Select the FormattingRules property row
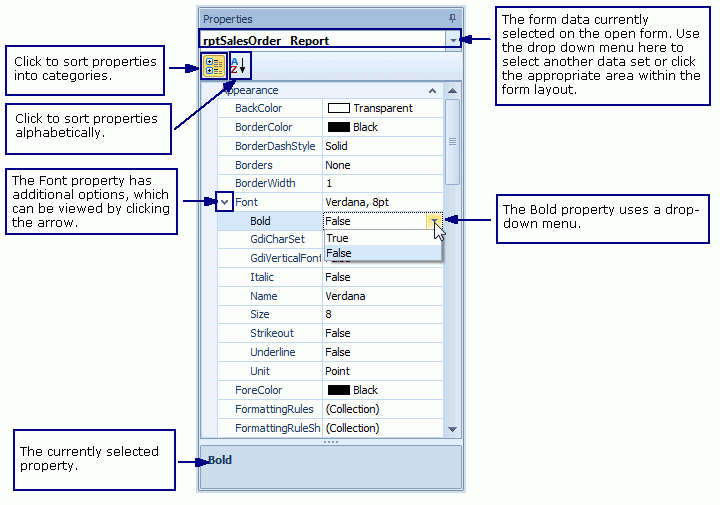Screen dimensions: 720x505 [x=266, y=409]
